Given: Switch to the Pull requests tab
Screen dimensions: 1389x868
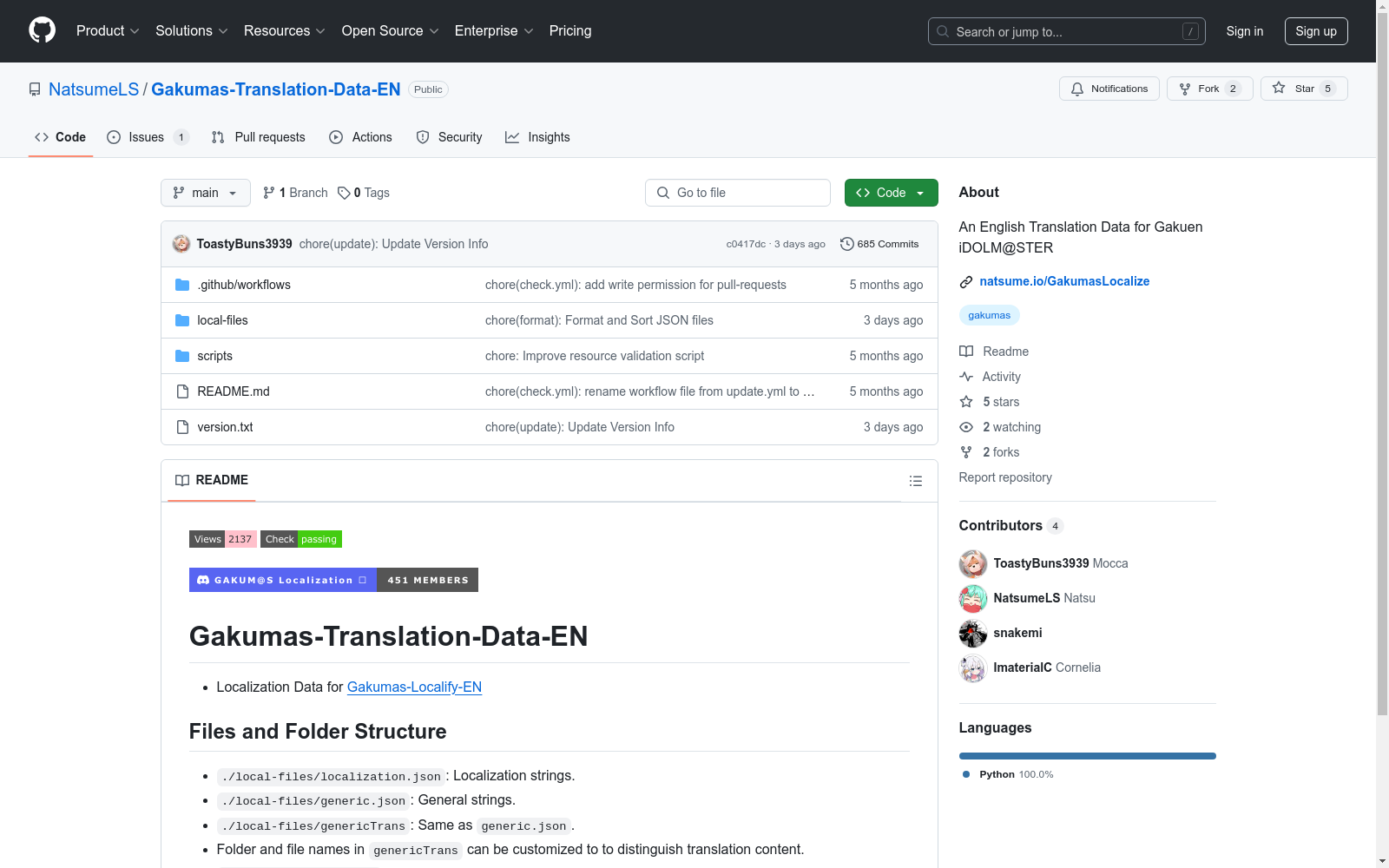Looking at the screenshot, I should [259, 137].
